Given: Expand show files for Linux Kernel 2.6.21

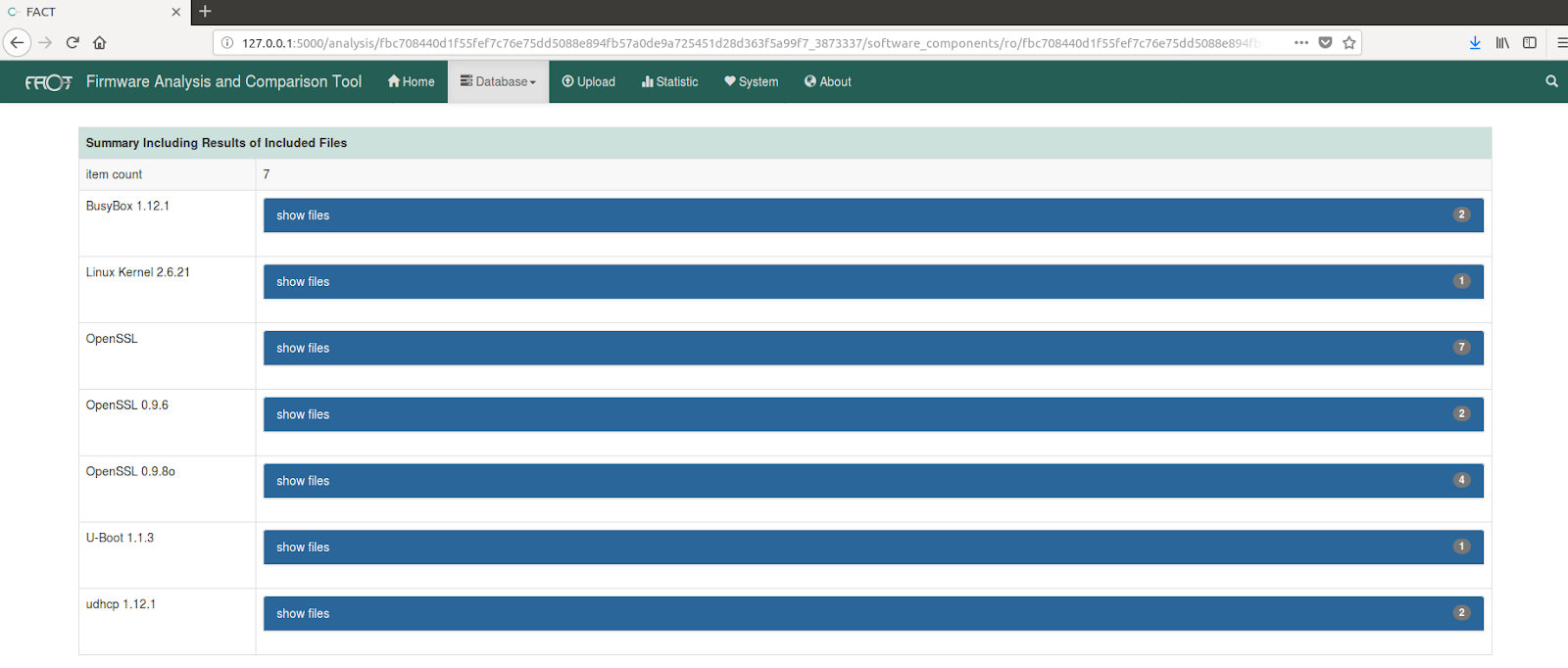Looking at the screenshot, I should point(873,282).
